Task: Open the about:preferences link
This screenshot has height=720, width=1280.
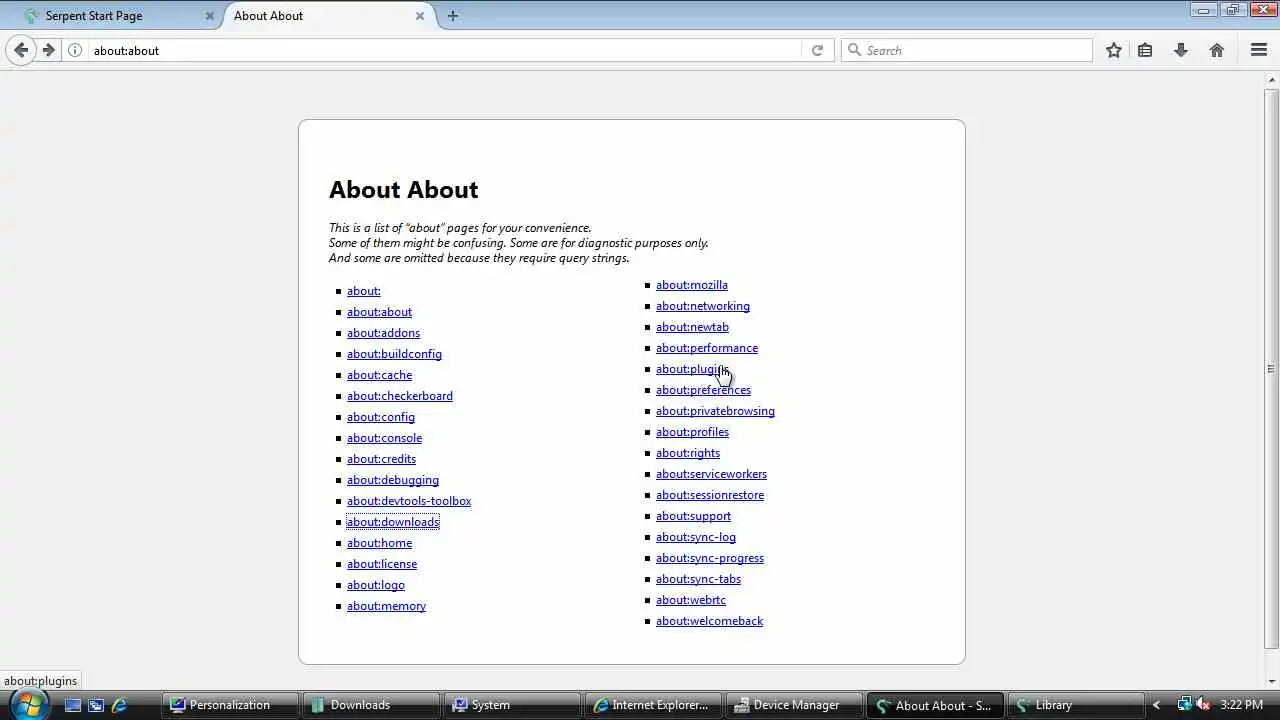Action: coord(703,390)
